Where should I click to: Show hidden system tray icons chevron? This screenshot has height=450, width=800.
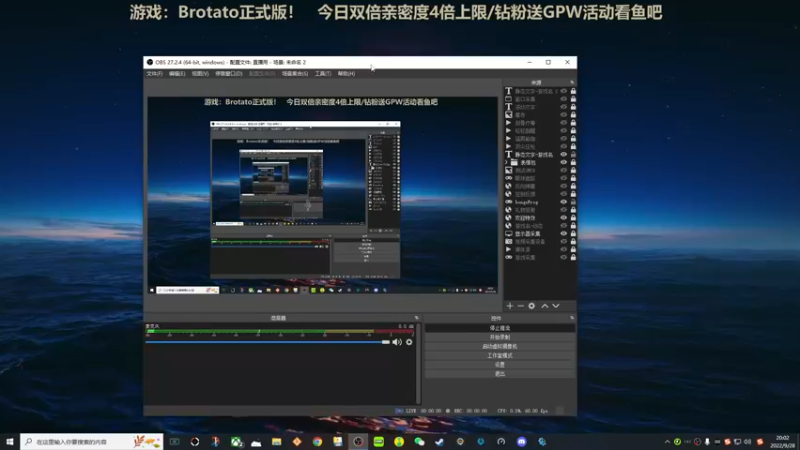(x=667, y=442)
